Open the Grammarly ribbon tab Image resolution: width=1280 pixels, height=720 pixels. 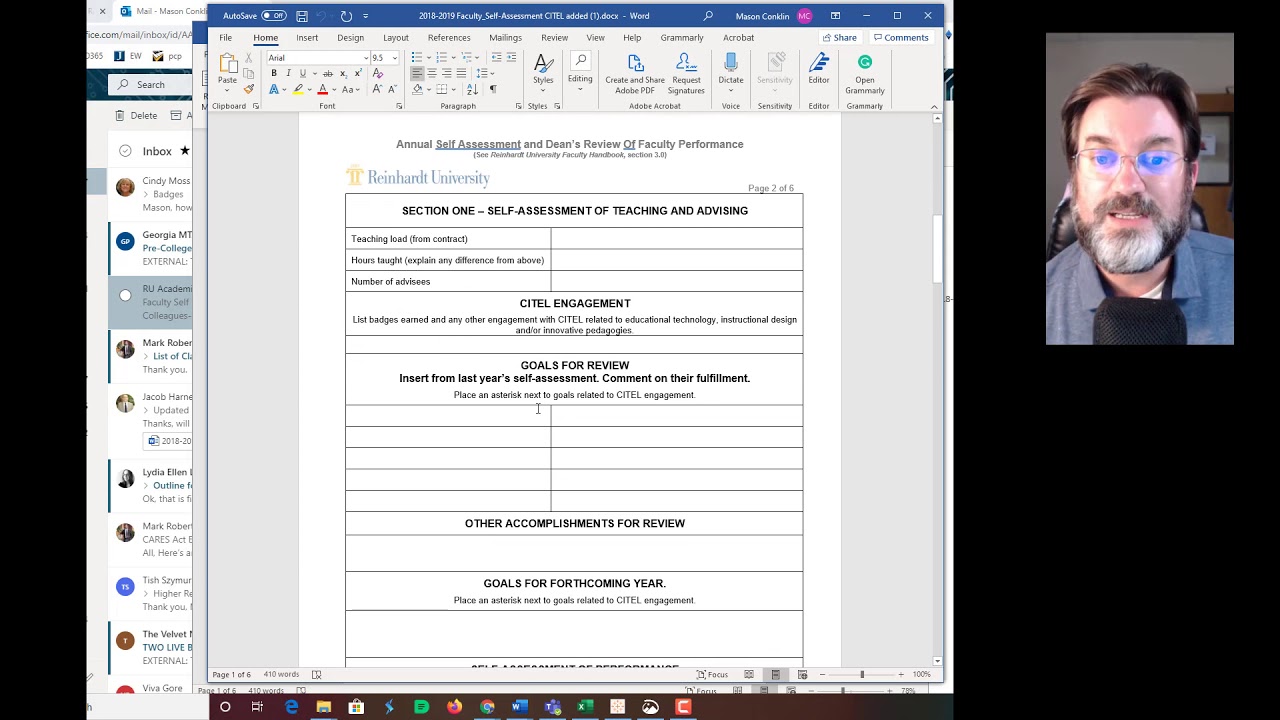tap(682, 38)
